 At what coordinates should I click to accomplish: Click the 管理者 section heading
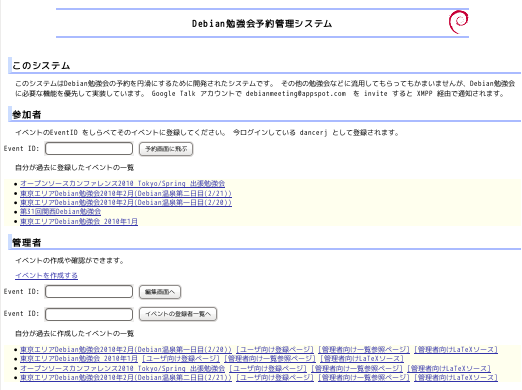coord(27,242)
